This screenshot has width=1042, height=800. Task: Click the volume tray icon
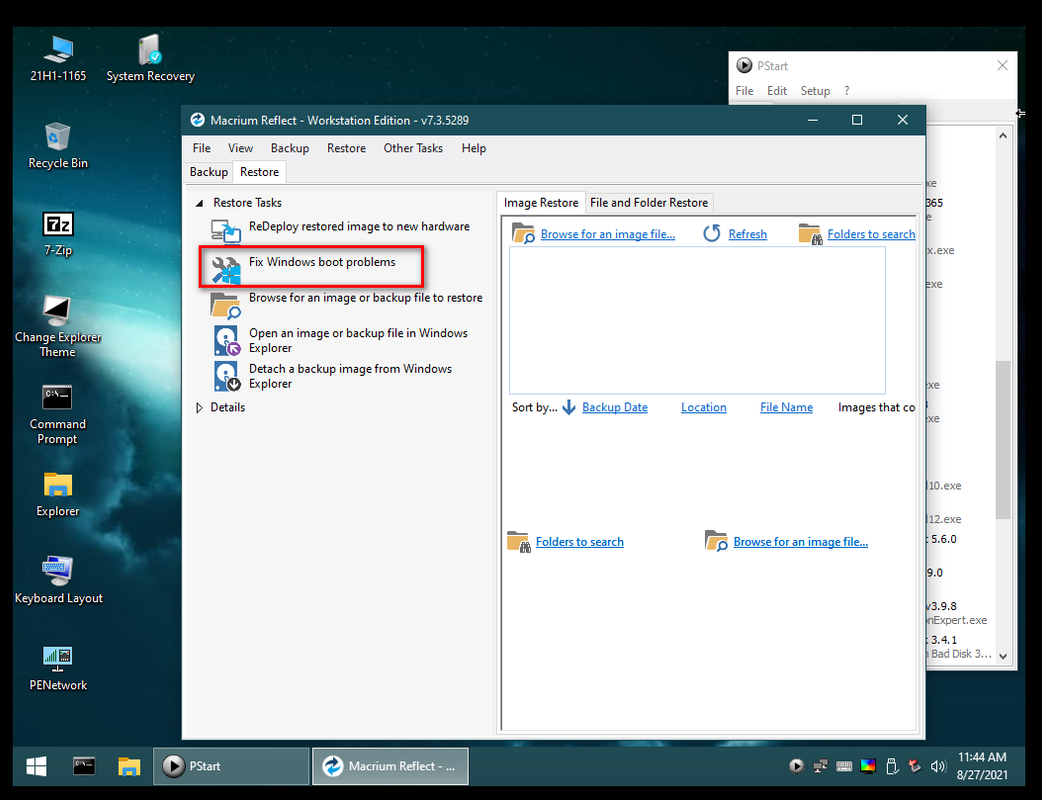coord(938,766)
